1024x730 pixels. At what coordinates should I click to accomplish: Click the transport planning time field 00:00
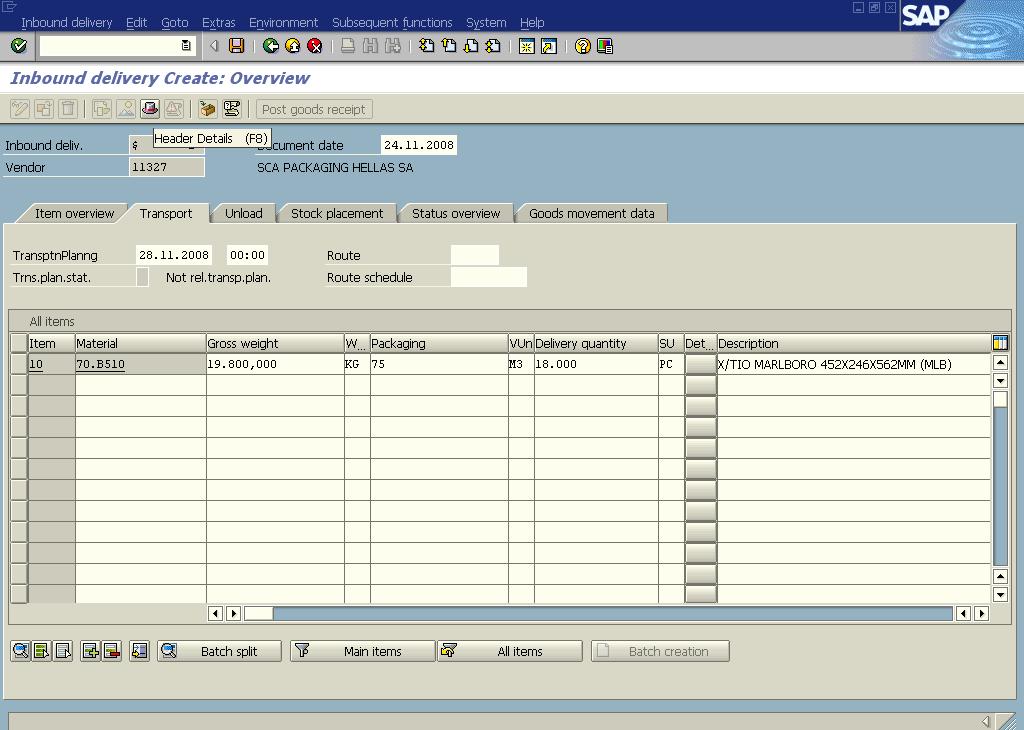(248, 255)
